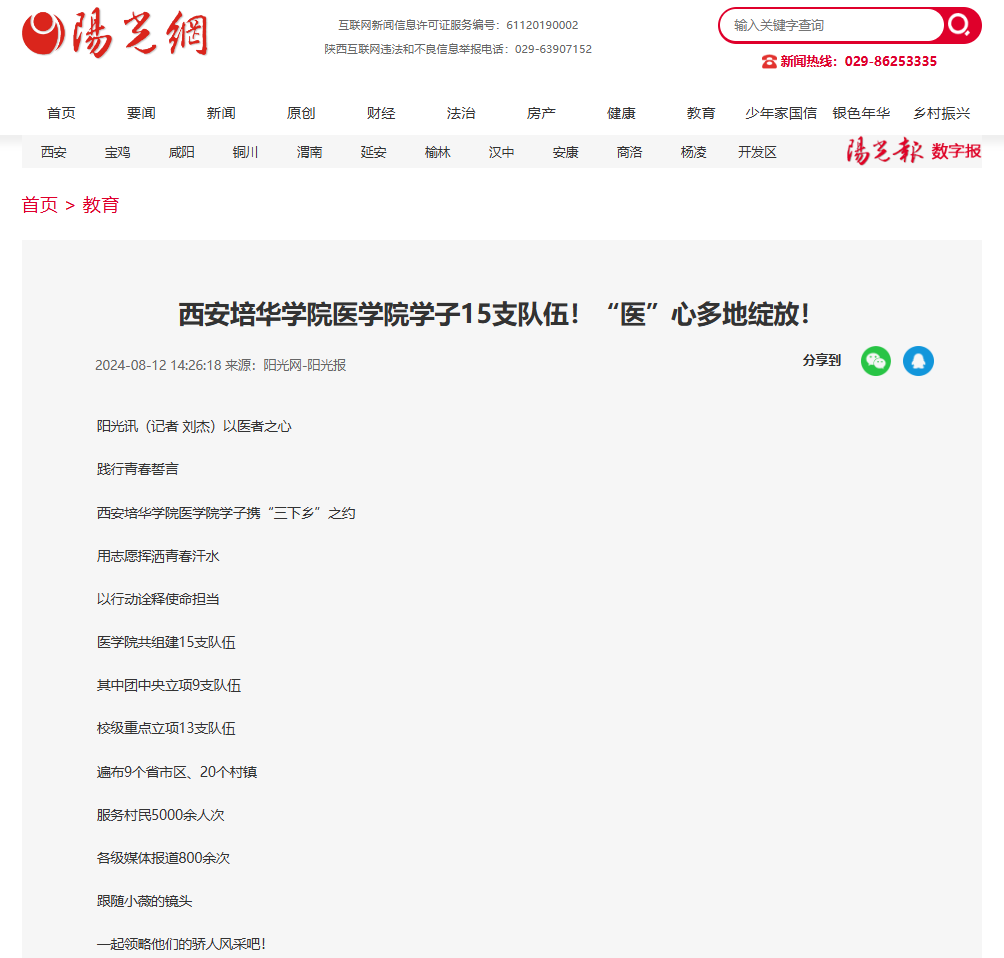Share article via WeChat icon
The width and height of the screenshot is (1004, 958).
coord(875,361)
